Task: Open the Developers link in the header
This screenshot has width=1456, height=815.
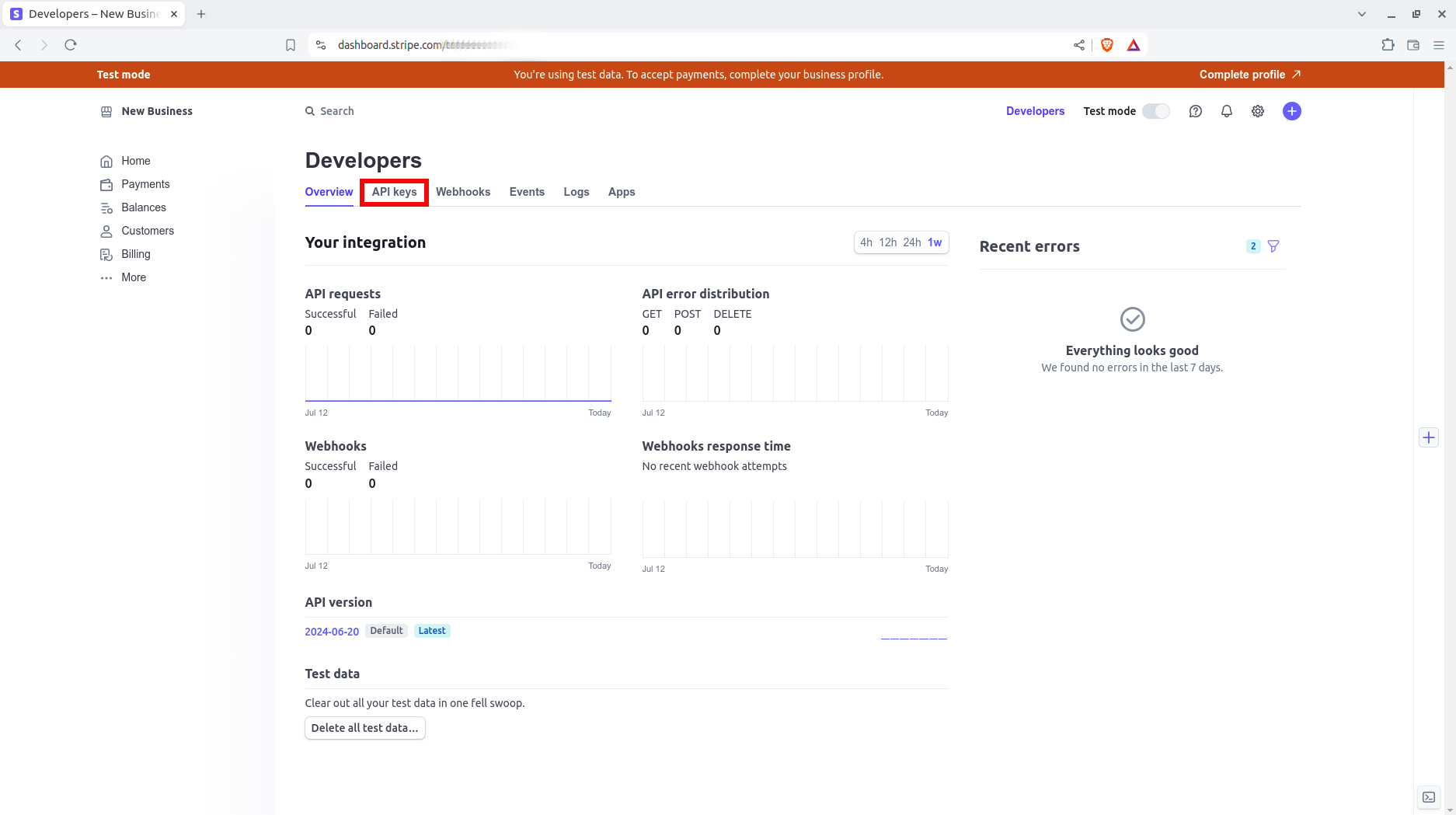Action: point(1035,111)
